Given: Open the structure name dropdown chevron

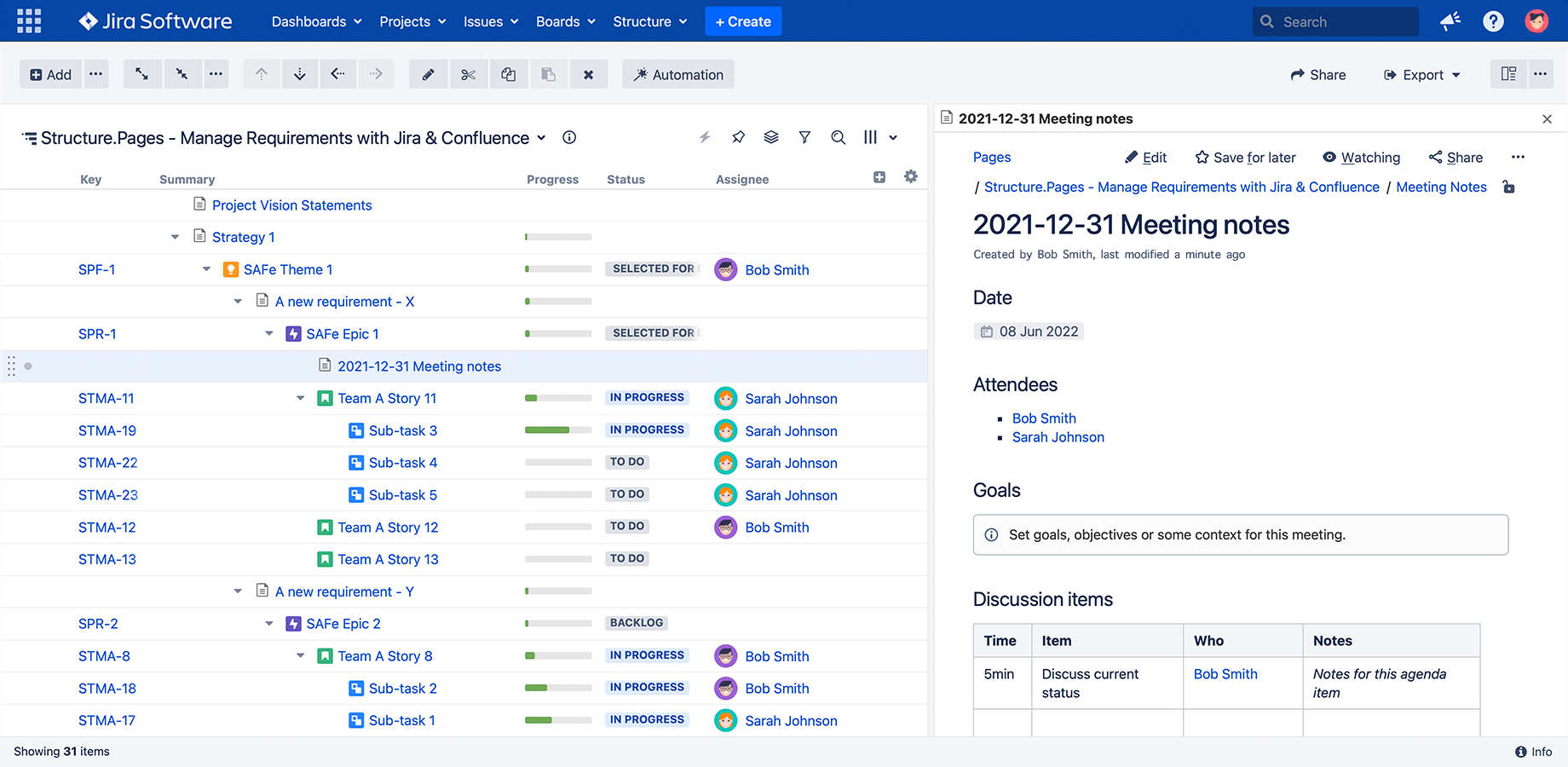Looking at the screenshot, I should [x=540, y=138].
